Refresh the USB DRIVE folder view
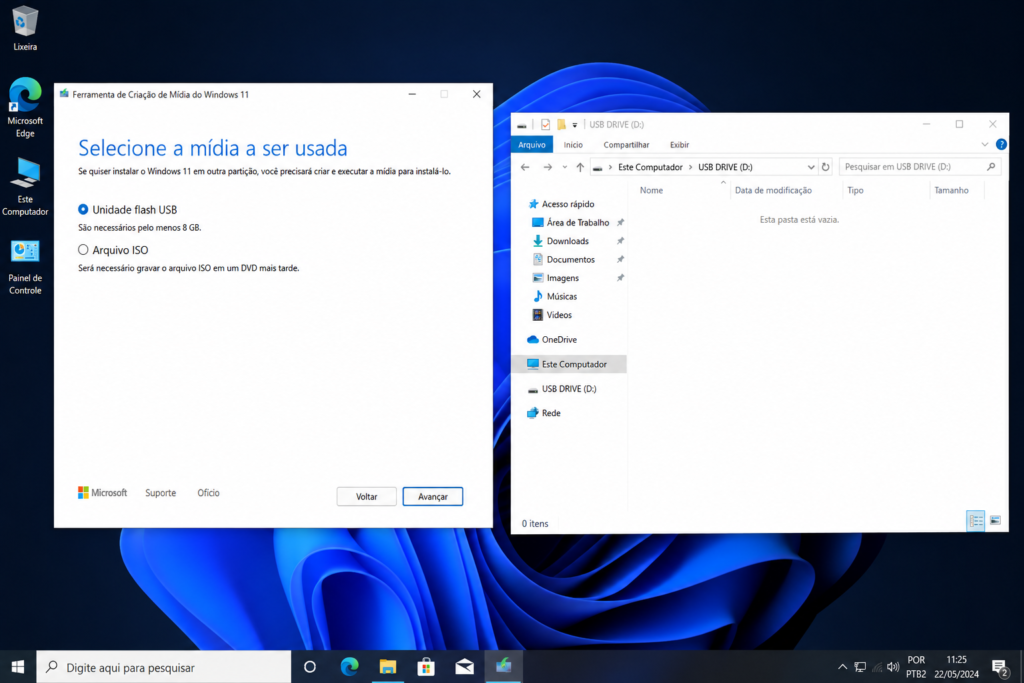 tap(825, 167)
